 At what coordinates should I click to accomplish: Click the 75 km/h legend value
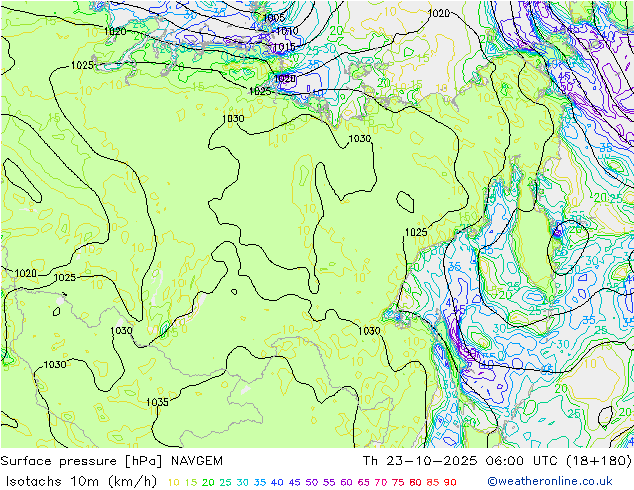(x=398, y=482)
